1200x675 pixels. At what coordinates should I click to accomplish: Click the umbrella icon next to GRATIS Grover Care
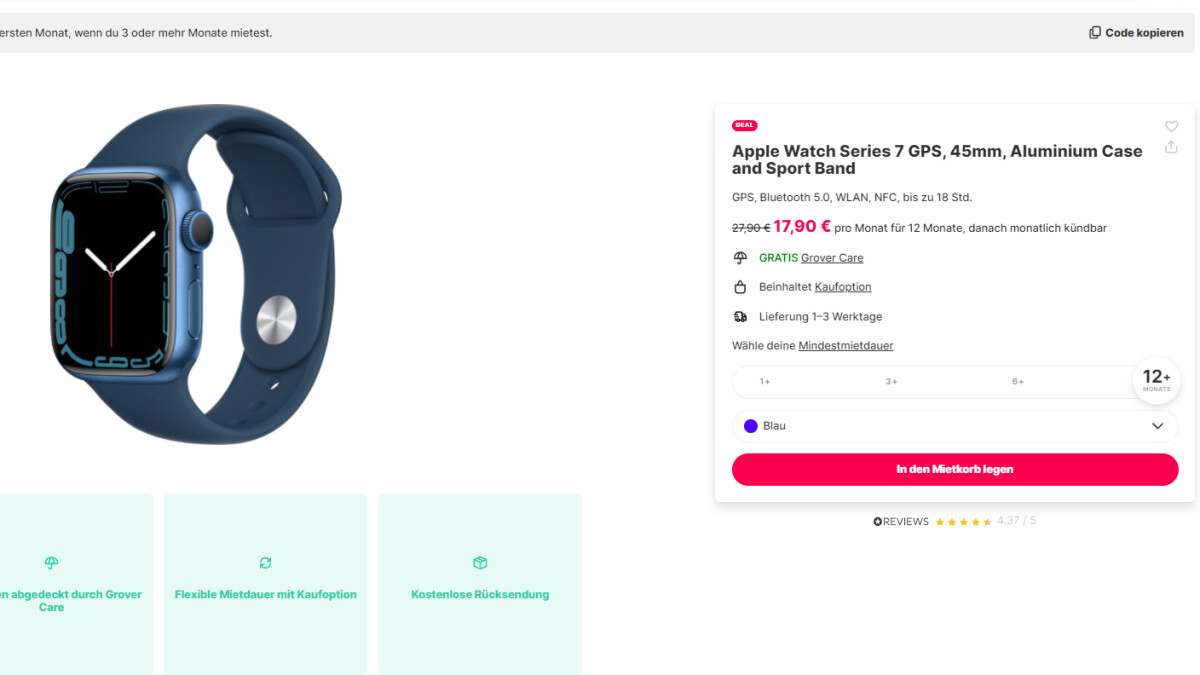pyautogui.click(x=739, y=257)
